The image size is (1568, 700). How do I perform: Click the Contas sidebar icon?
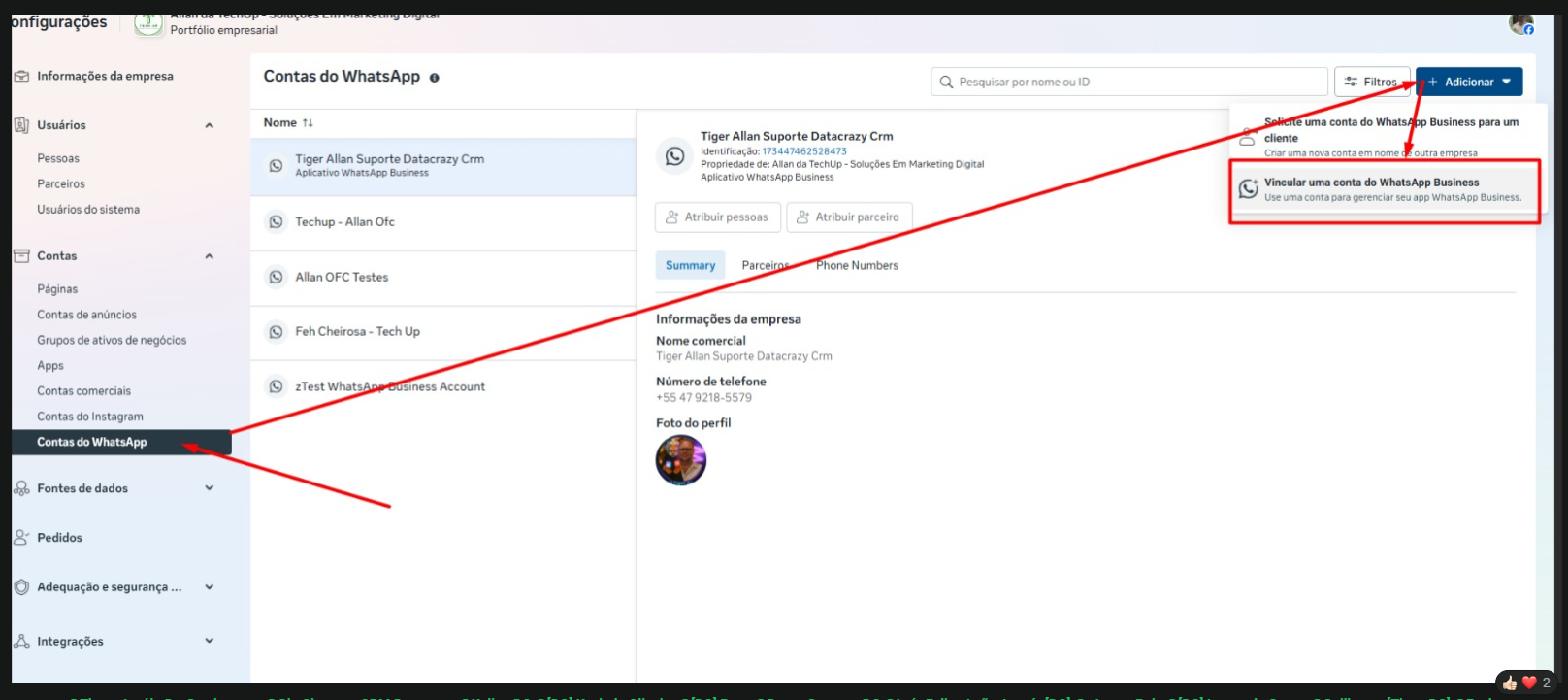pos(21,256)
